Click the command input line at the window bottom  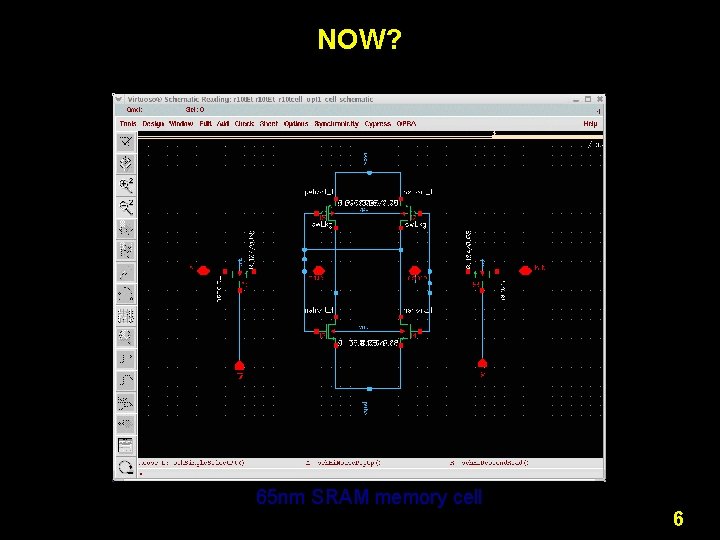tap(370, 473)
